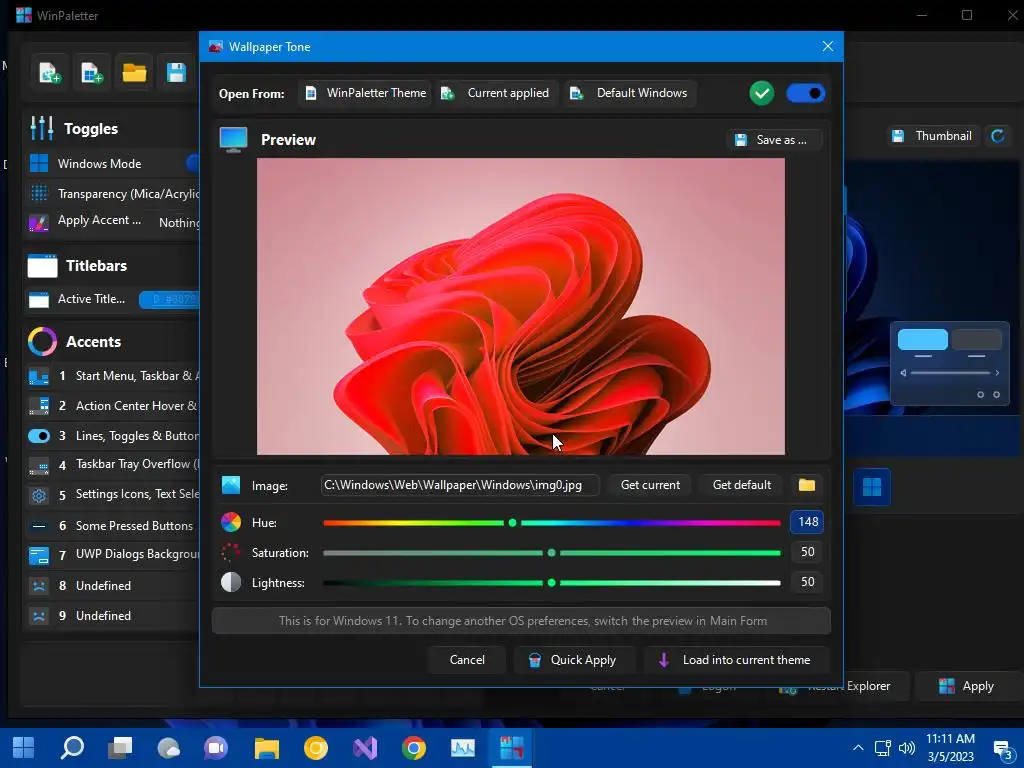The height and width of the screenshot is (768, 1024).
Task: Click Get default wallpaper button
Action: [x=741, y=485]
